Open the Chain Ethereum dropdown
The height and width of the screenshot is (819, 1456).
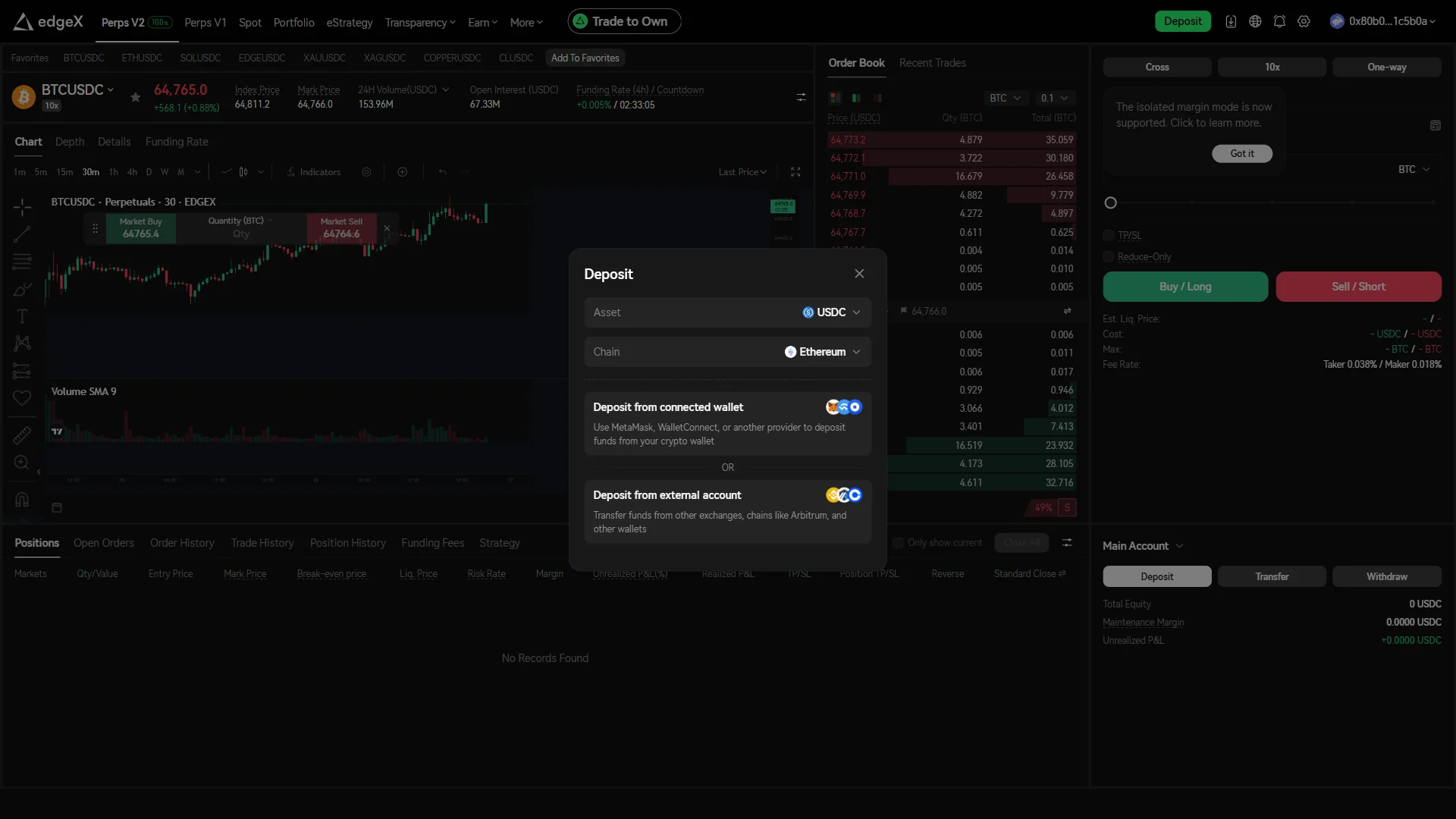pyautogui.click(x=727, y=352)
